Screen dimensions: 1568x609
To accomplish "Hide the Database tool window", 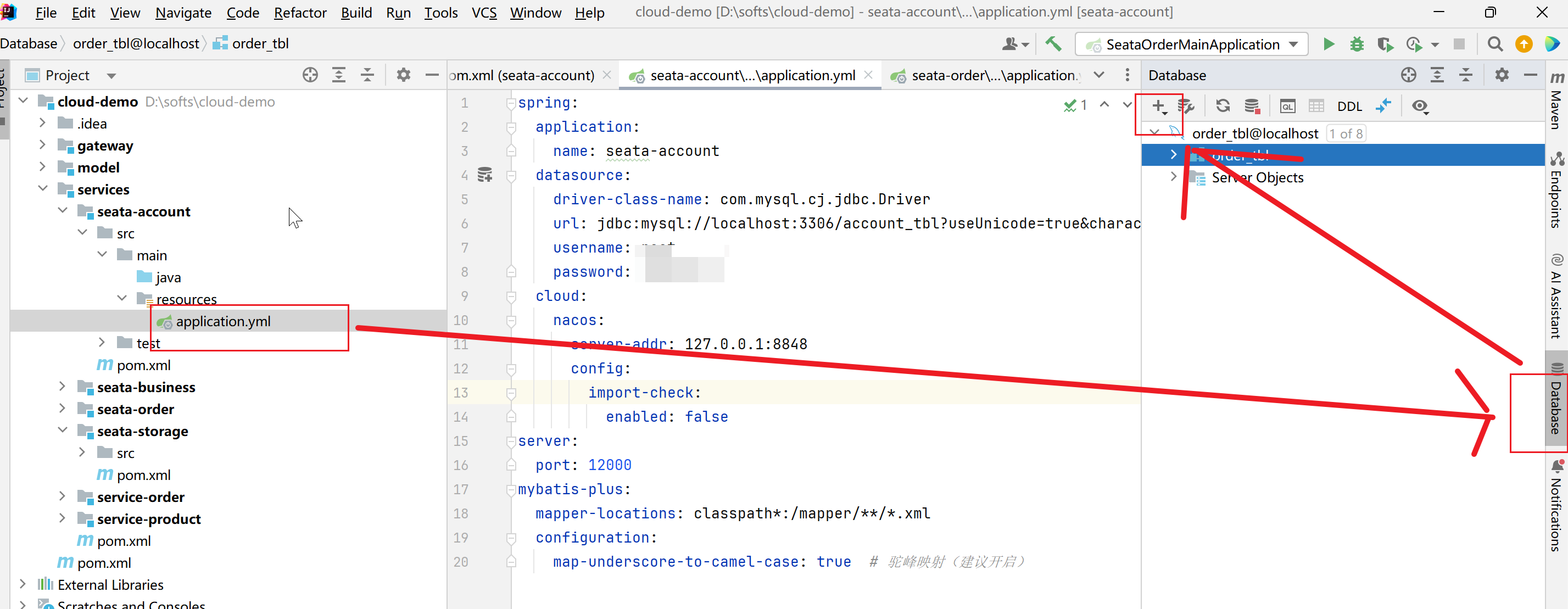I will click(x=1530, y=75).
